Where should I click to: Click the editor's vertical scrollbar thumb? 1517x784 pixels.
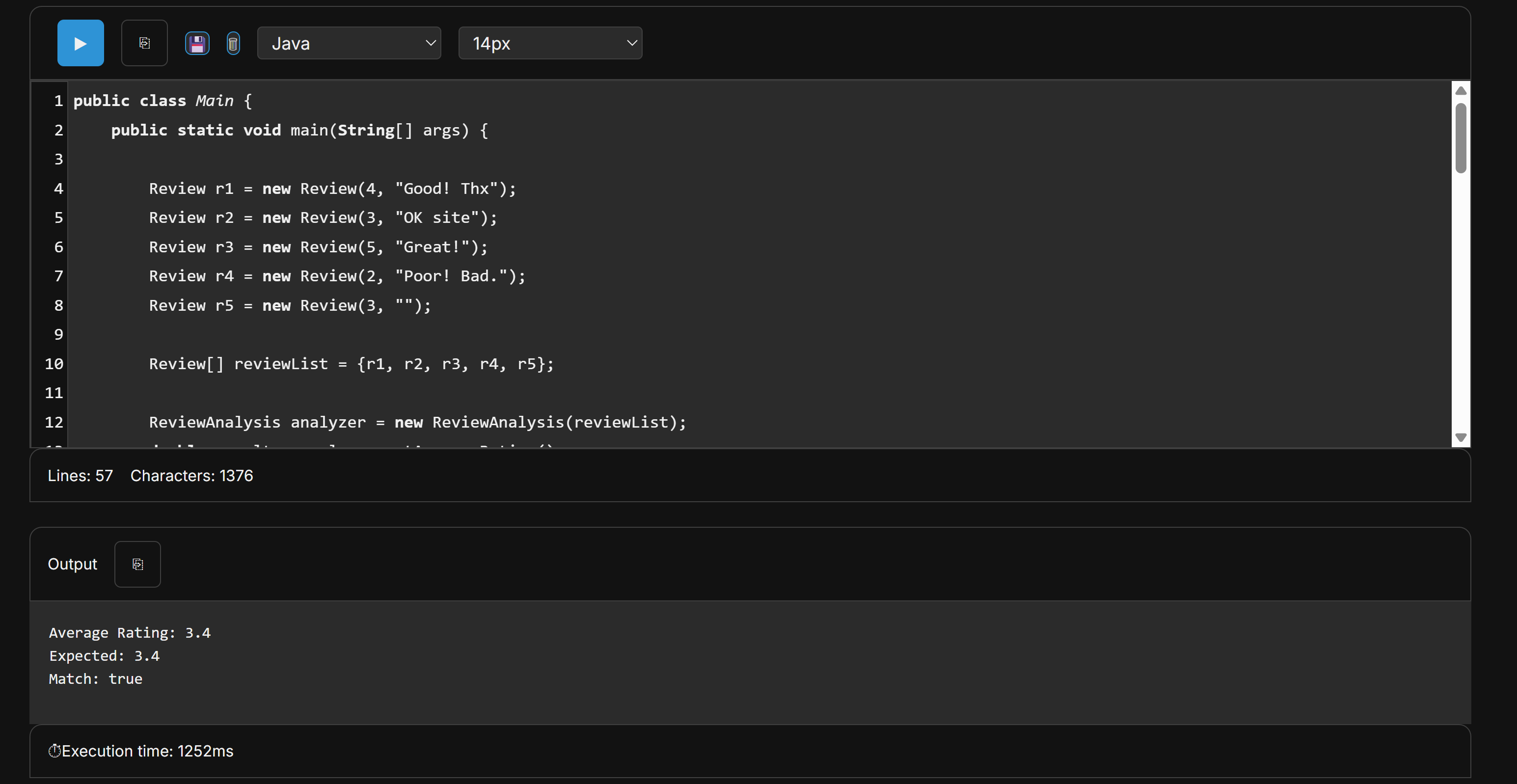click(1461, 138)
